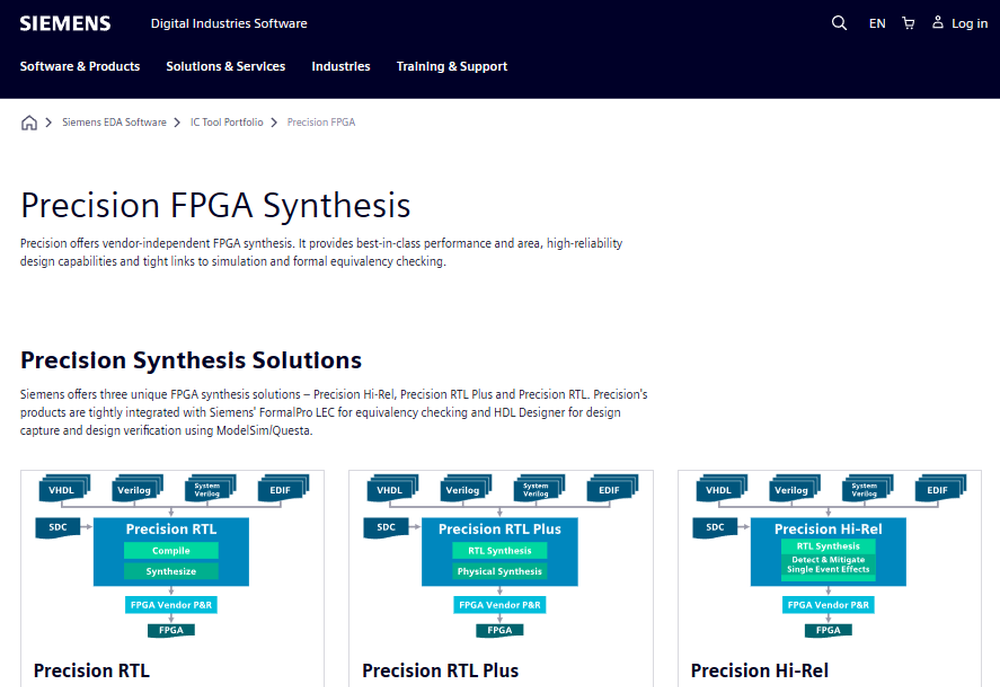The image size is (1000, 687).
Task: Open the Precision RTL Plus flow diagram image
Action: (x=501, y=556)
